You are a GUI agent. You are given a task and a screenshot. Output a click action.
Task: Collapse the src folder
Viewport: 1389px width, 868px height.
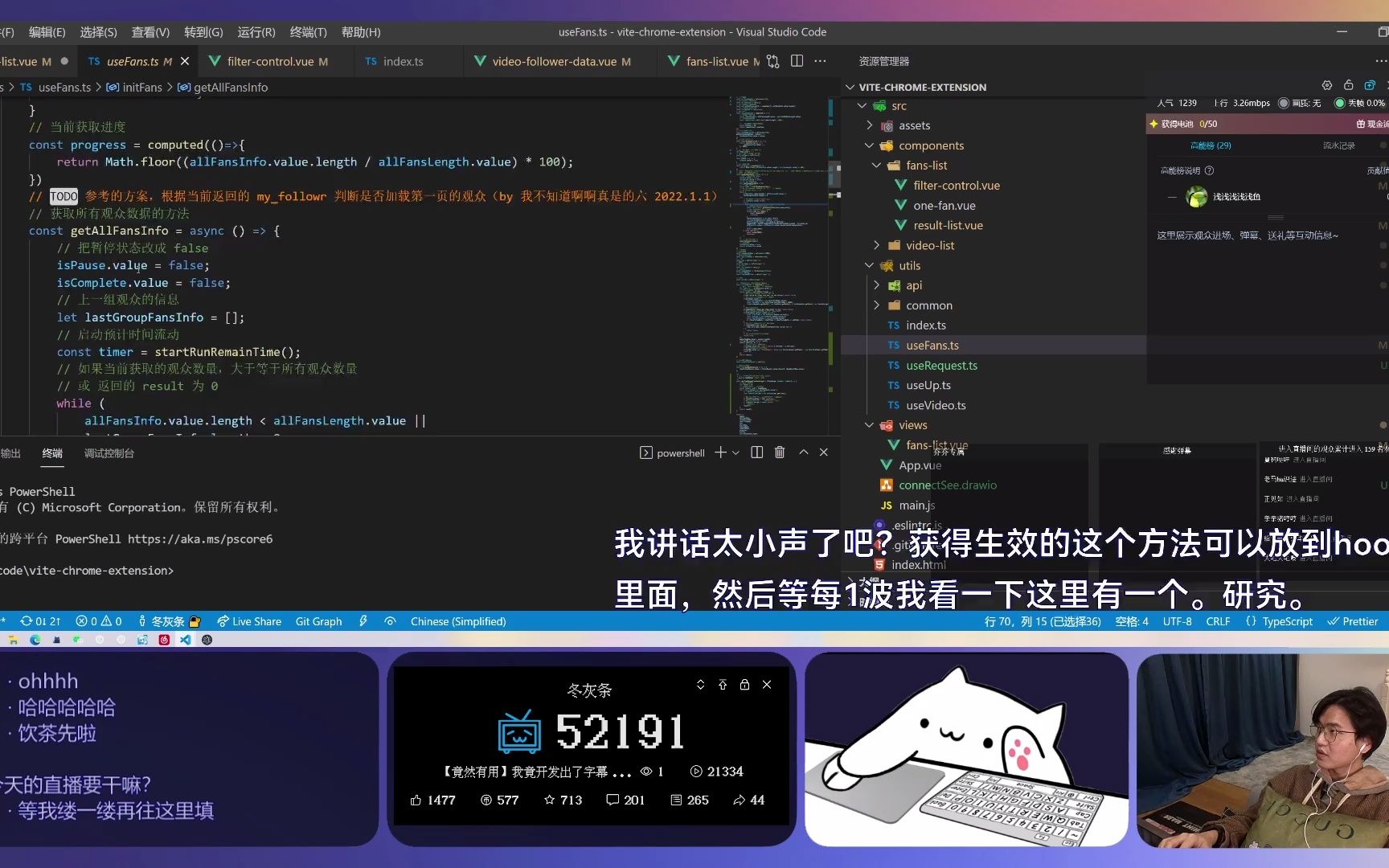[x=862, y=106]
